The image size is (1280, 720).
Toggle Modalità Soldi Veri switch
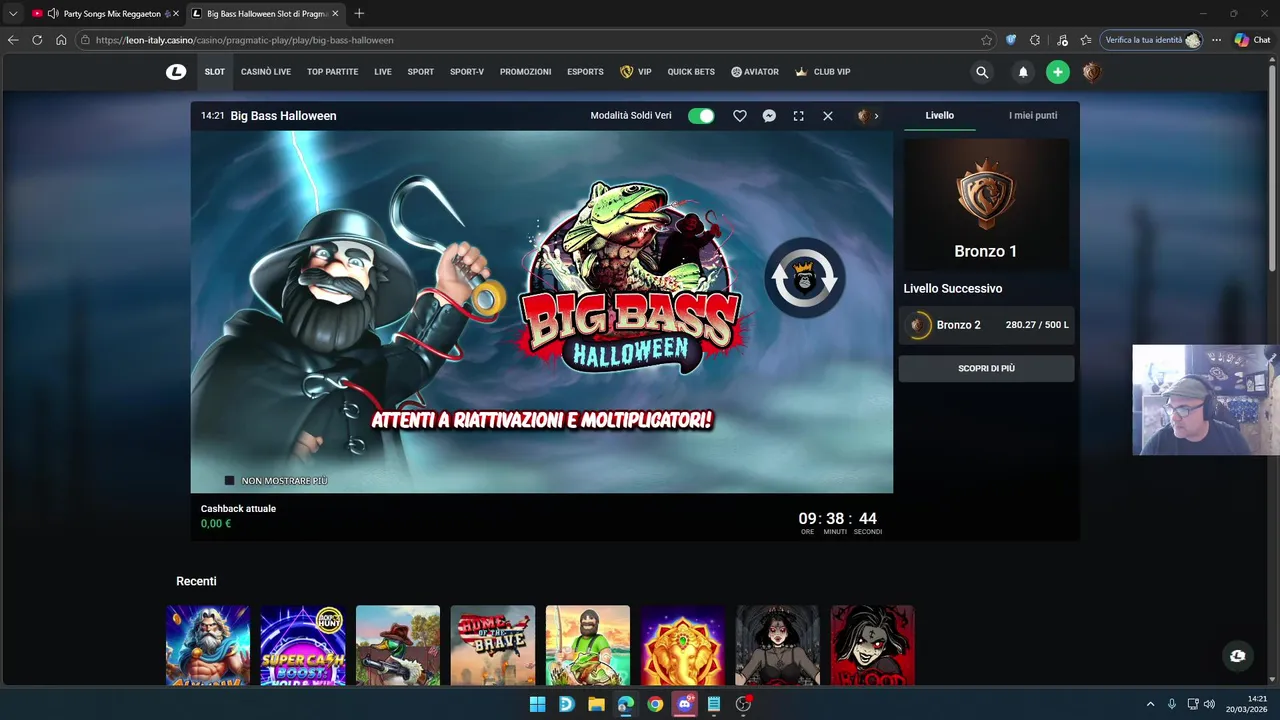click(x=701, y=116)
